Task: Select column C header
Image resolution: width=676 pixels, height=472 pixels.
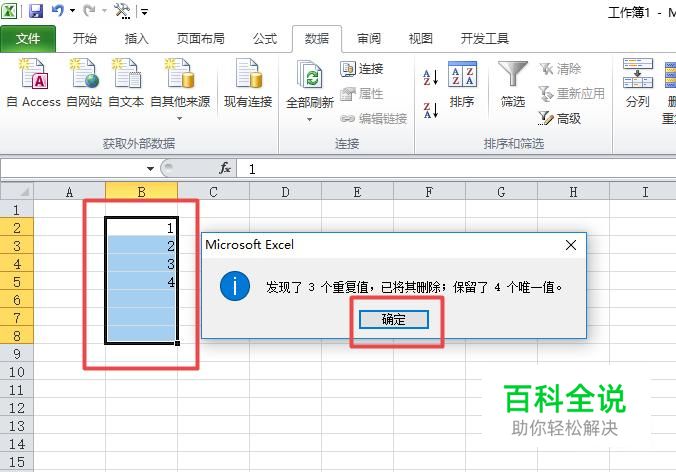Action: (x=213, y=192)
